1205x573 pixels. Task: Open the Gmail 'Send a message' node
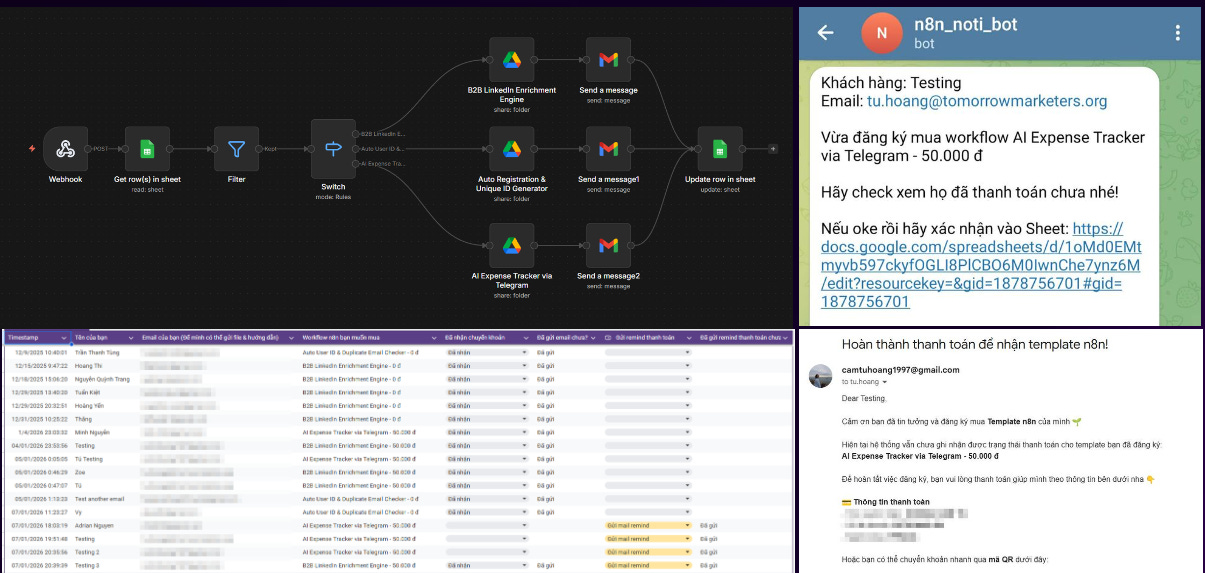click(x=608, y=60)
